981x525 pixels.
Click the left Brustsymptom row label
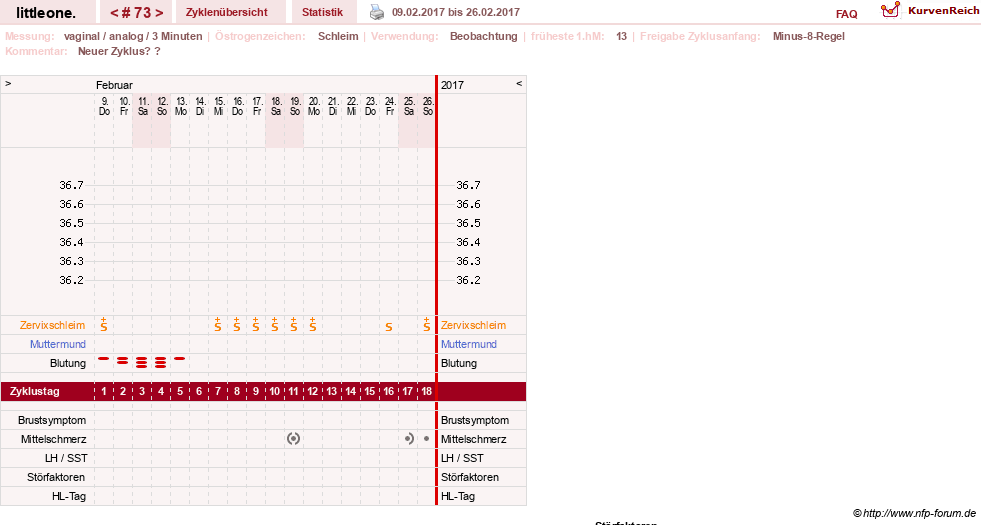point(52,420)
